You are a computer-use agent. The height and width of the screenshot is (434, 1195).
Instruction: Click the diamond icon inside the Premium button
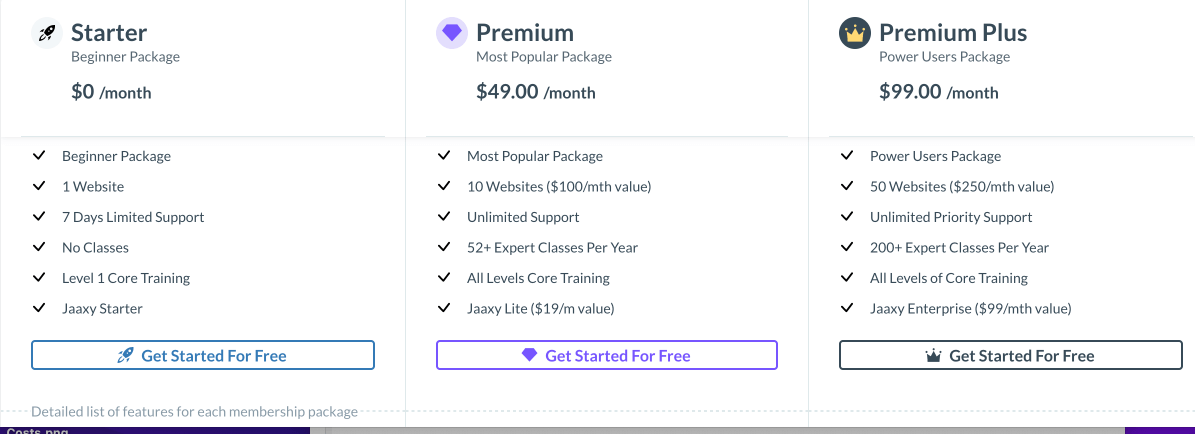coord(530,355)
